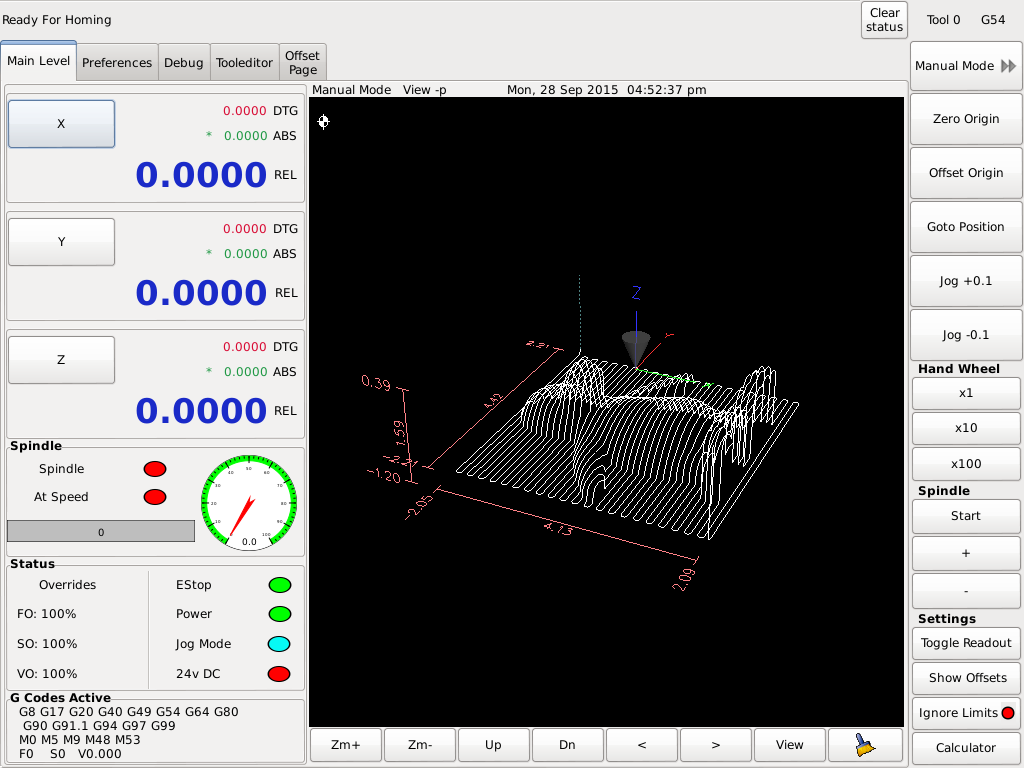Open the Calculator
1024x768 pixels.
(x=967, y=748)
